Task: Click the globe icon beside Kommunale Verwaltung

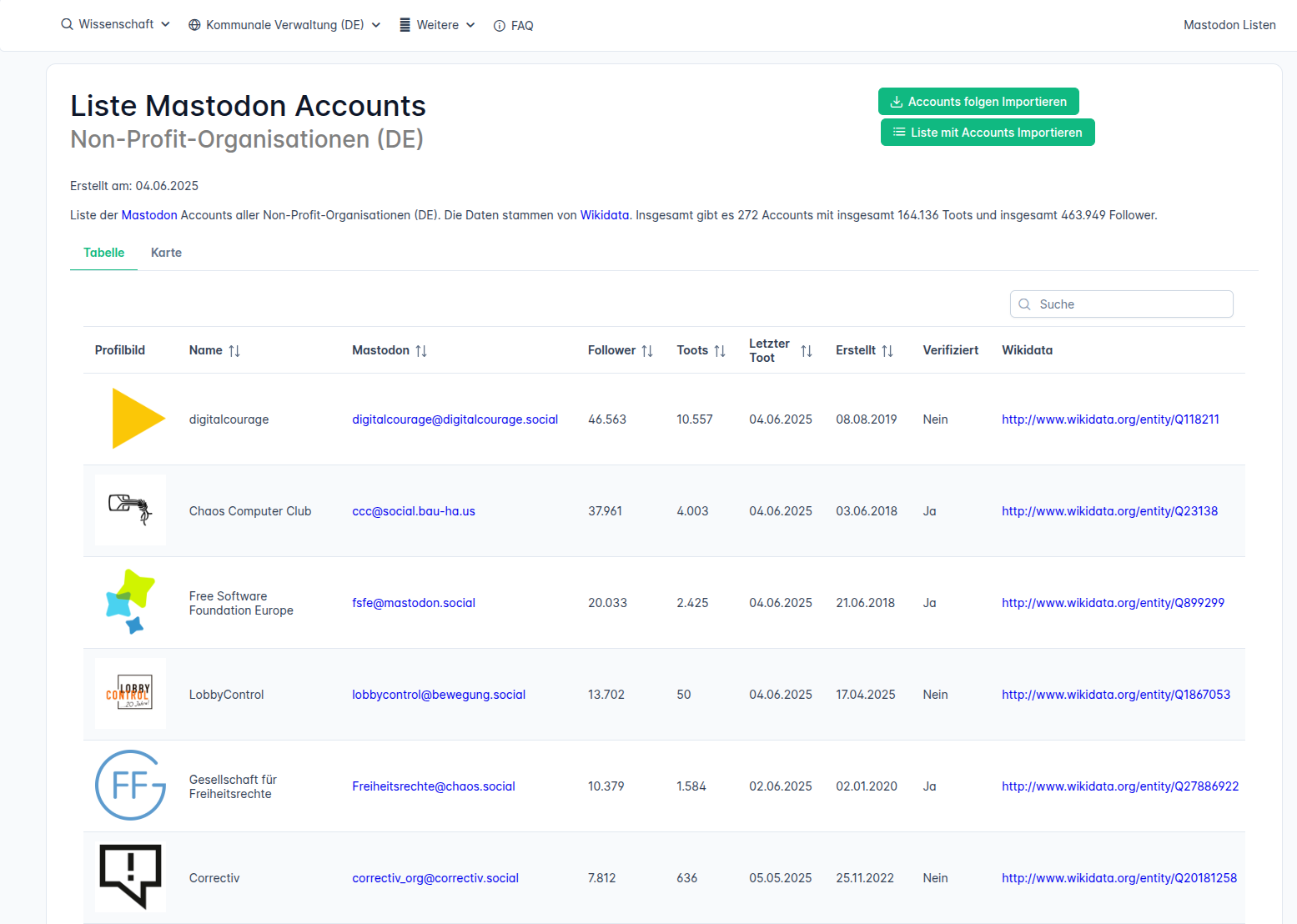Action: coord(194,25)
